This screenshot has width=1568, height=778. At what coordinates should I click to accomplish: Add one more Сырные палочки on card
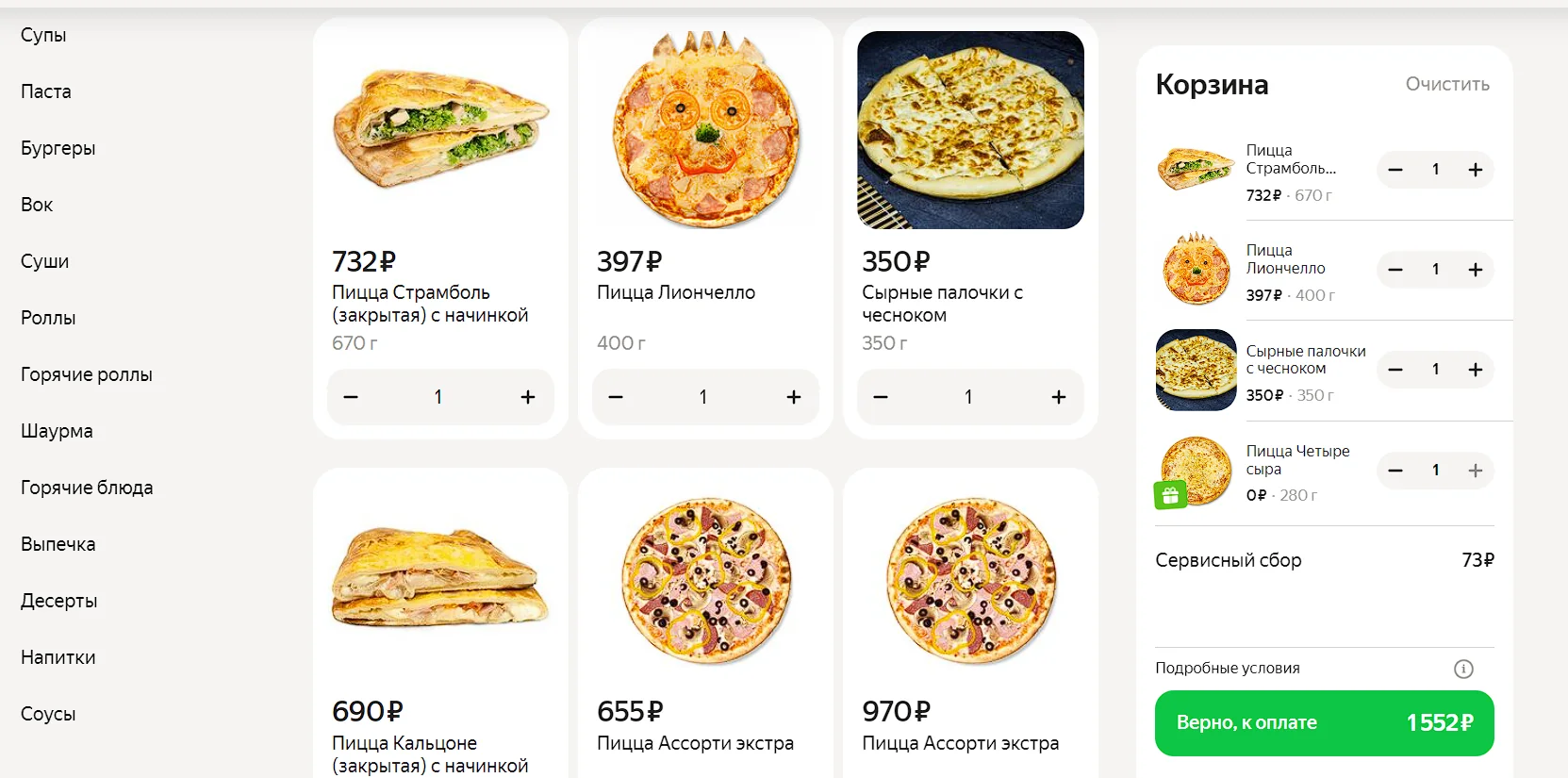point(1059,397)
